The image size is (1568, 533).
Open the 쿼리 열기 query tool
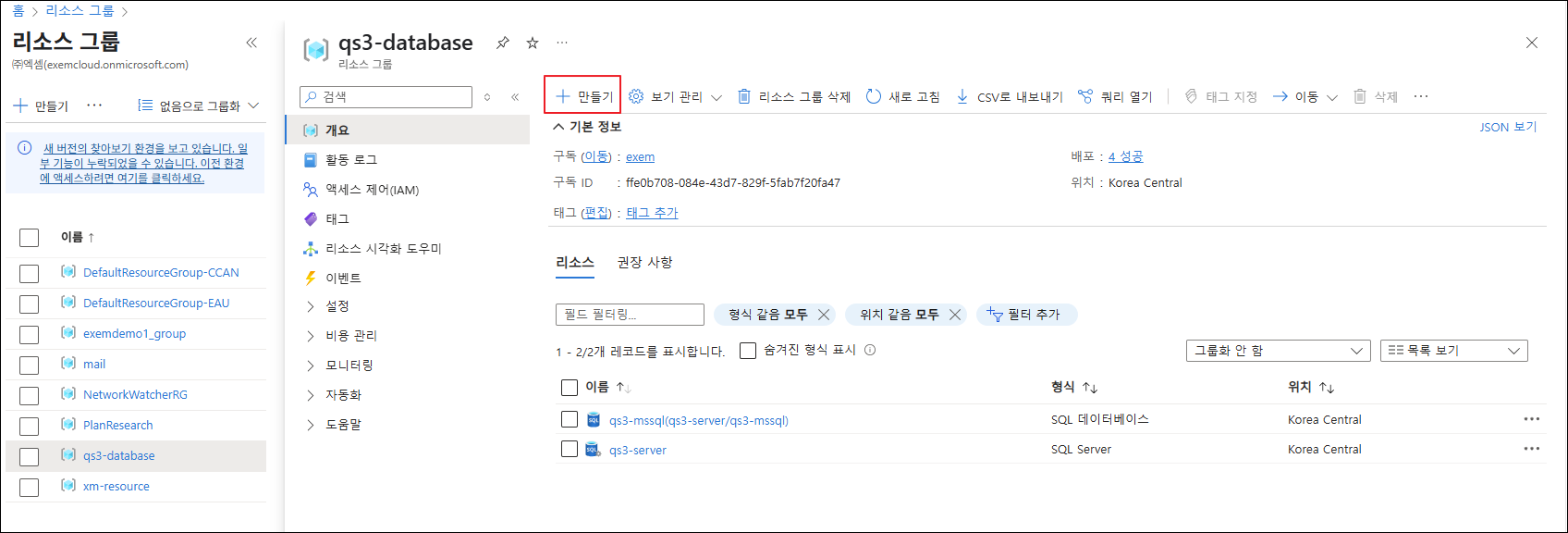coord(1115,96)
